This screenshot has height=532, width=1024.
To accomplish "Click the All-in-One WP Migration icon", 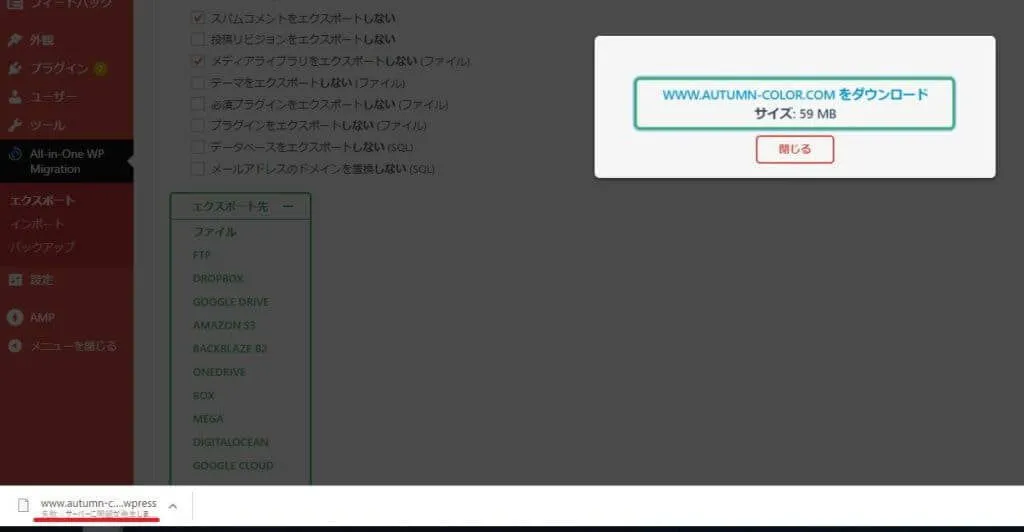I will (14, 154).
